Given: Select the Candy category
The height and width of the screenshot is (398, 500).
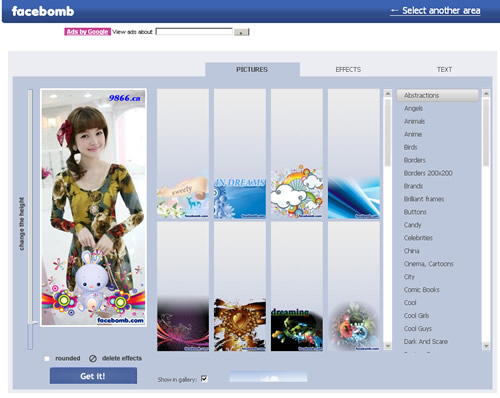Looking at the screenshot, I should pyautogui.click(x=413, y=225).
